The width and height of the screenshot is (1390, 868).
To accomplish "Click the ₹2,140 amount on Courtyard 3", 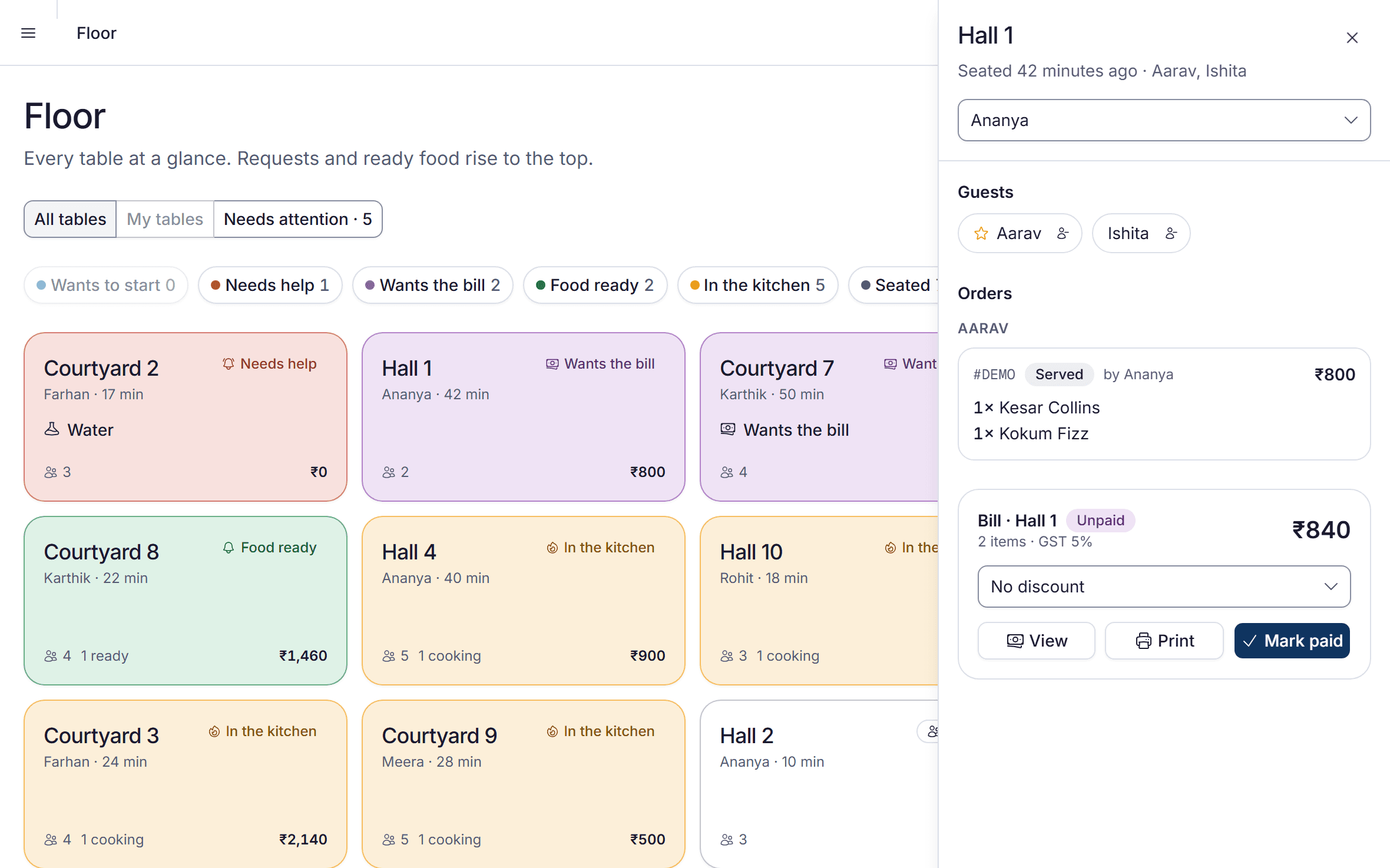I will [303, 840].
